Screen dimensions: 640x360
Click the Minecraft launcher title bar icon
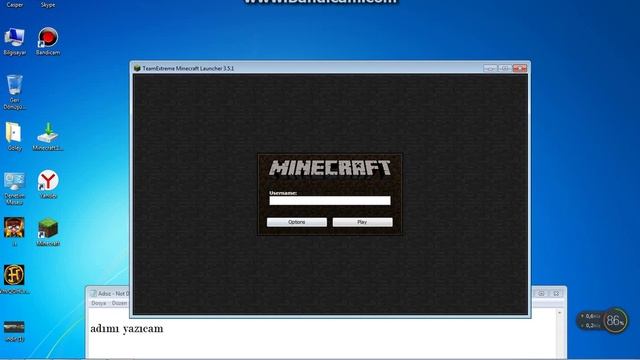[137, 68]
